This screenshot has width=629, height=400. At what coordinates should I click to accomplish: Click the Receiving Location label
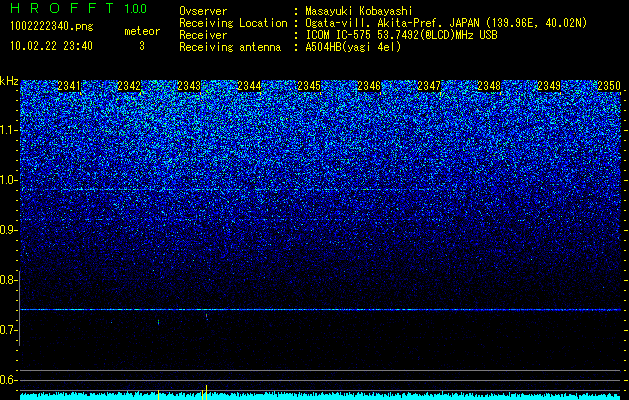coord(233,23)
